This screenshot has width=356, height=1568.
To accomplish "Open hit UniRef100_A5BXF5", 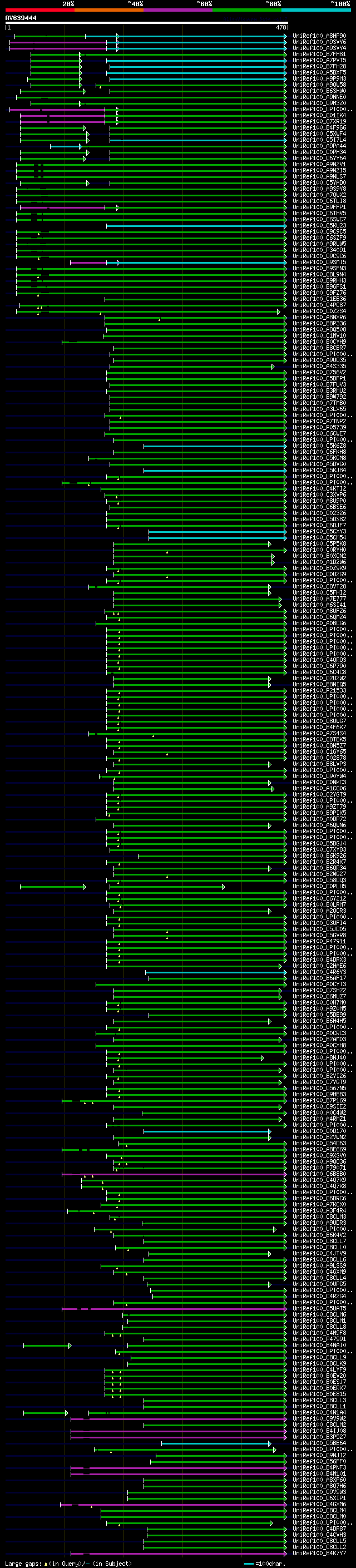I will [x=319, y=72].
